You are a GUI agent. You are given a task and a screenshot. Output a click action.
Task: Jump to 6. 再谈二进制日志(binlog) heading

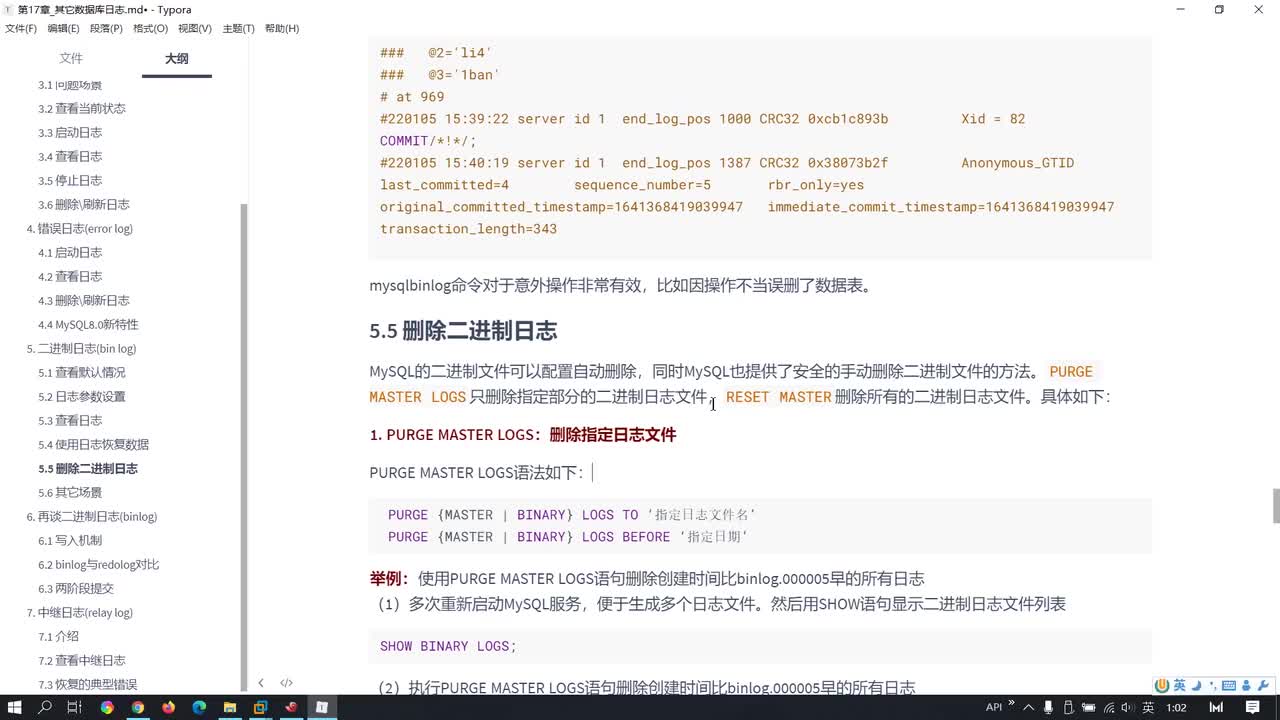coord(92,516)
